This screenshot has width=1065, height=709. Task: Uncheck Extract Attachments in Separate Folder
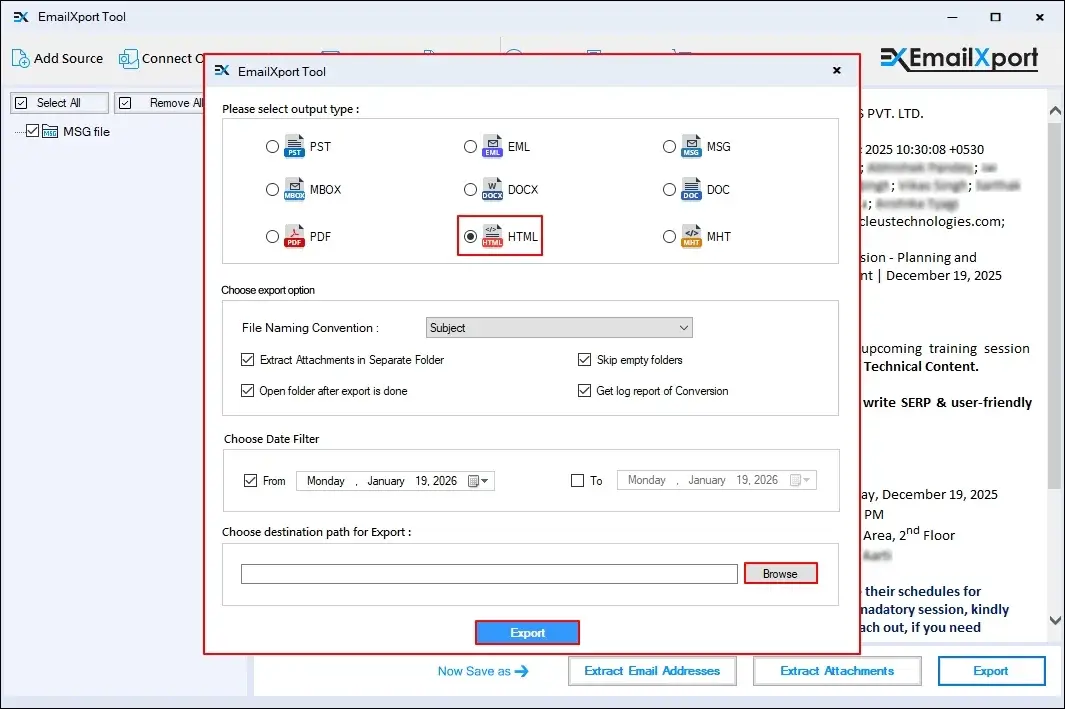point(248,360)
